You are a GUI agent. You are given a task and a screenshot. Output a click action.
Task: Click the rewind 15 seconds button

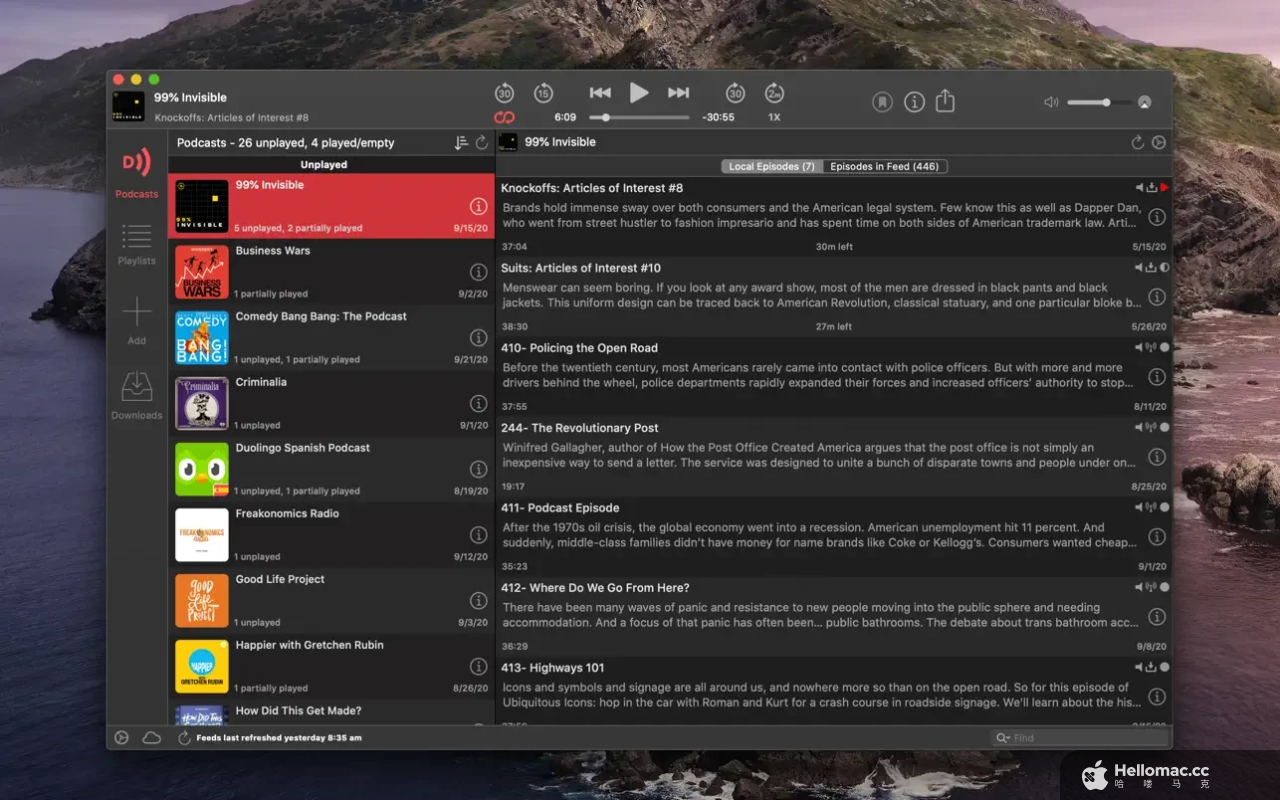click(543, 93)
